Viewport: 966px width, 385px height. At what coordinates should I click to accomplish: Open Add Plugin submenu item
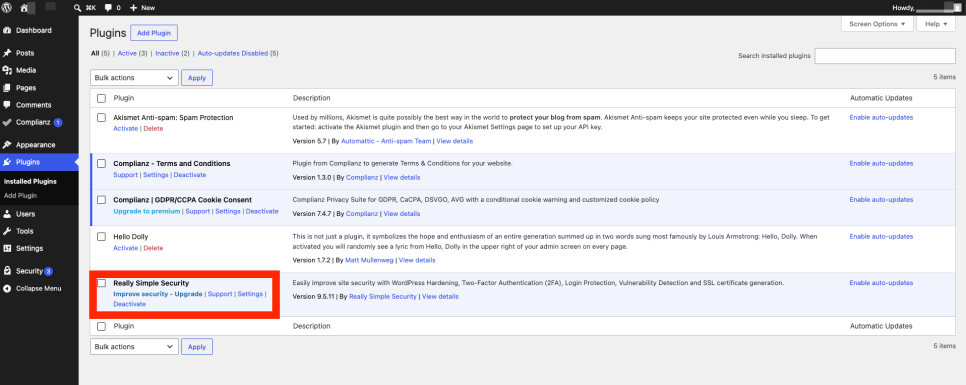(20, 195)
